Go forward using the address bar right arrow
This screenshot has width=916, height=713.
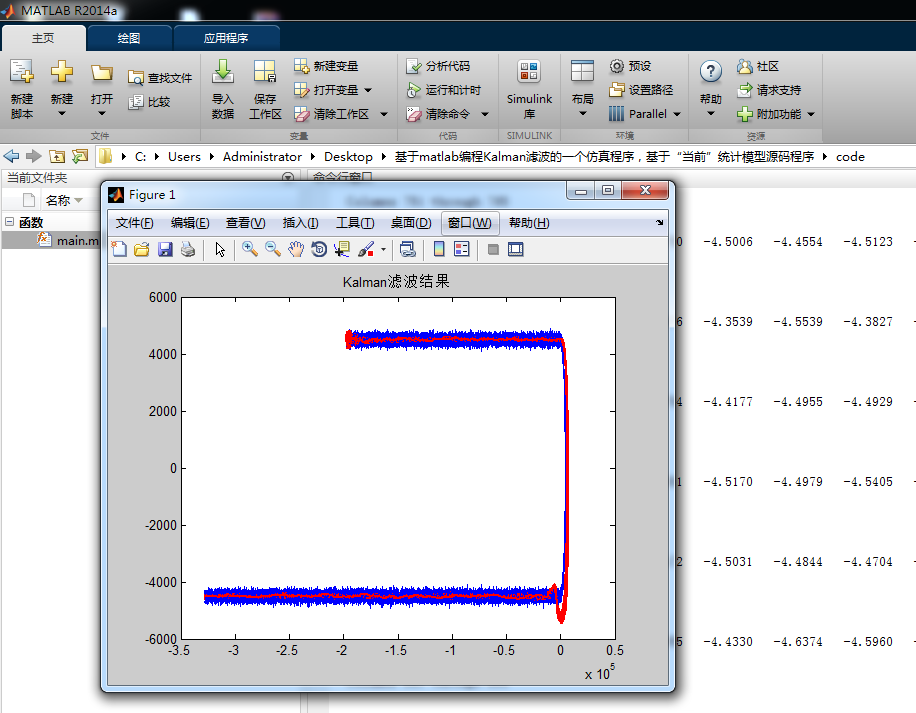point(34,156)
